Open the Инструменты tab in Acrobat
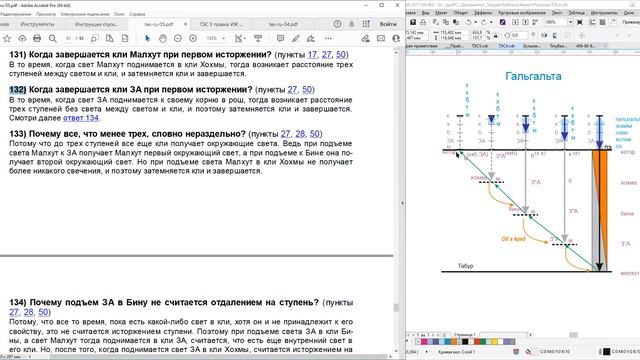This screenshot has width=640, height=360. pyautogui.click(x=37, y=24)
